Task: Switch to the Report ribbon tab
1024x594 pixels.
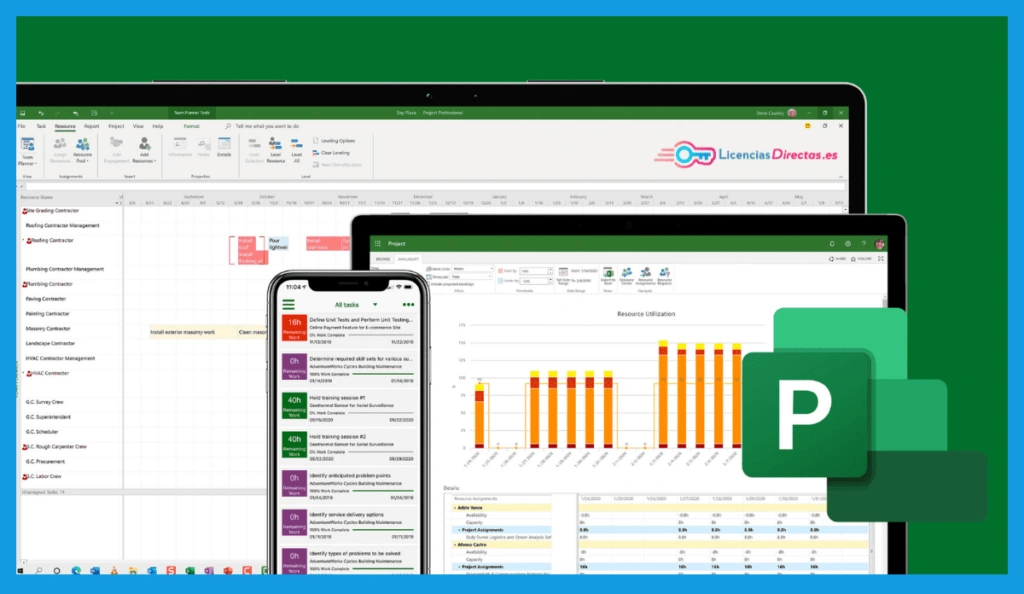Action: pyautogui.click(x=91, y=127)
